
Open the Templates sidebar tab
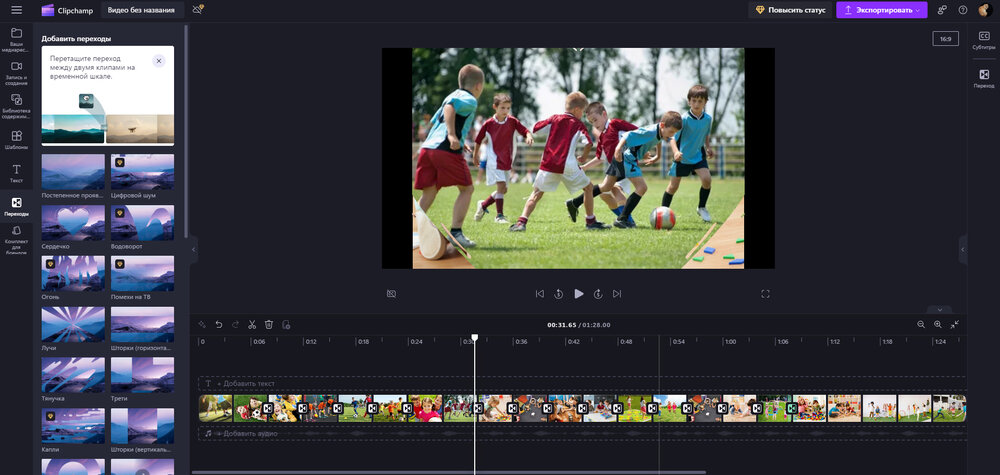coord(17,140)
